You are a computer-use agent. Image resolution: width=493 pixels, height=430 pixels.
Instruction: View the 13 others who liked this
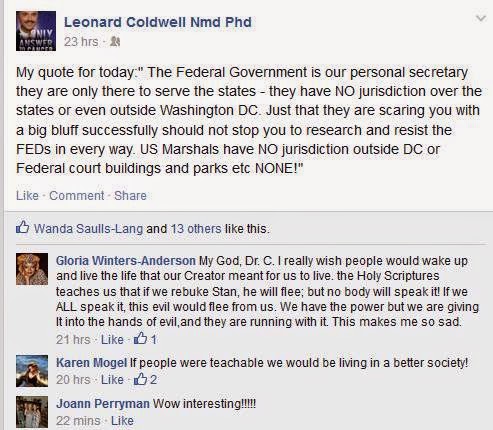coord(196,229)
